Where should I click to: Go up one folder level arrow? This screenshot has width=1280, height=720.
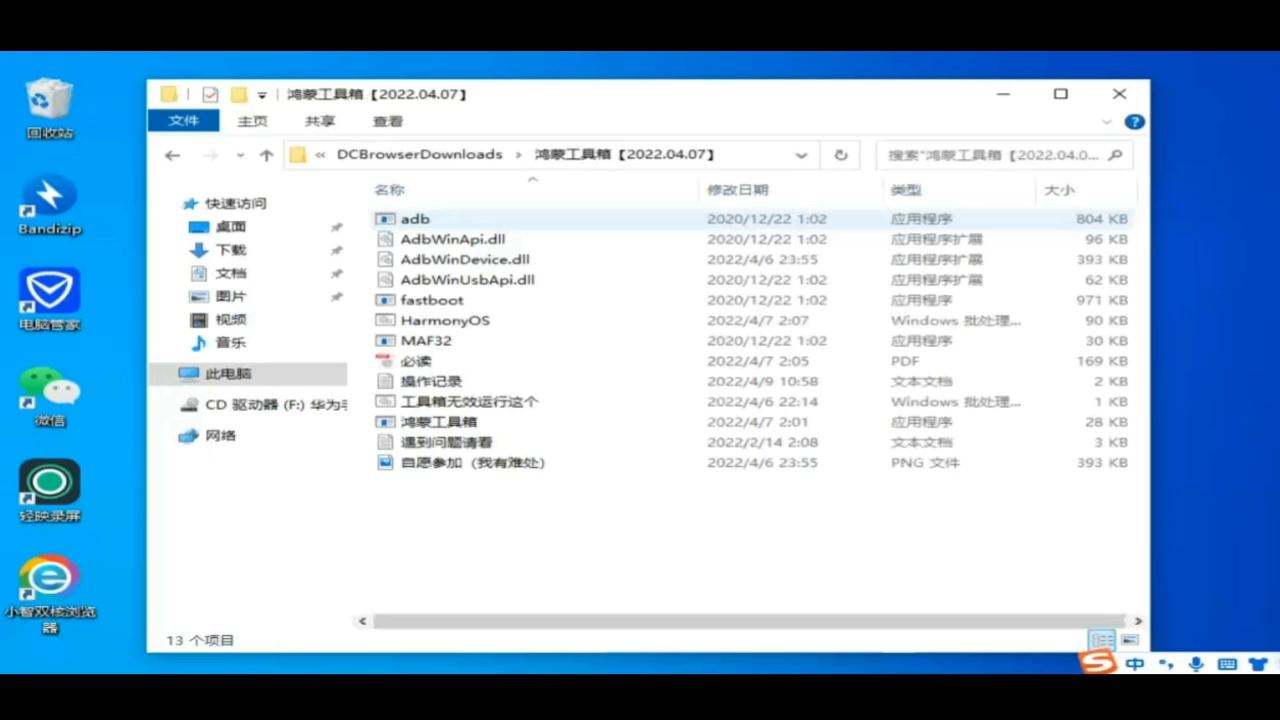click(266, 155)
